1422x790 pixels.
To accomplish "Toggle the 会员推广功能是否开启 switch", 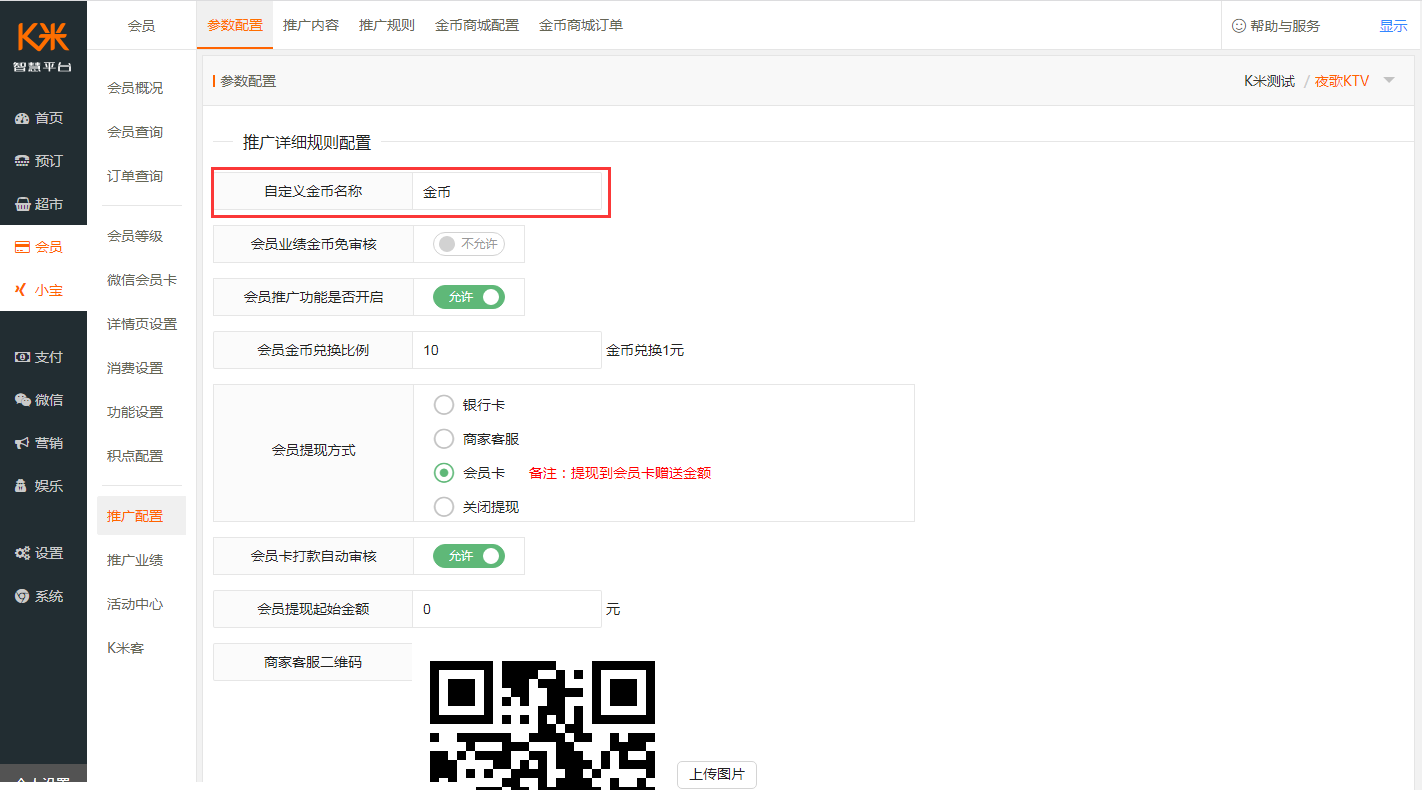I will point(469,297).
